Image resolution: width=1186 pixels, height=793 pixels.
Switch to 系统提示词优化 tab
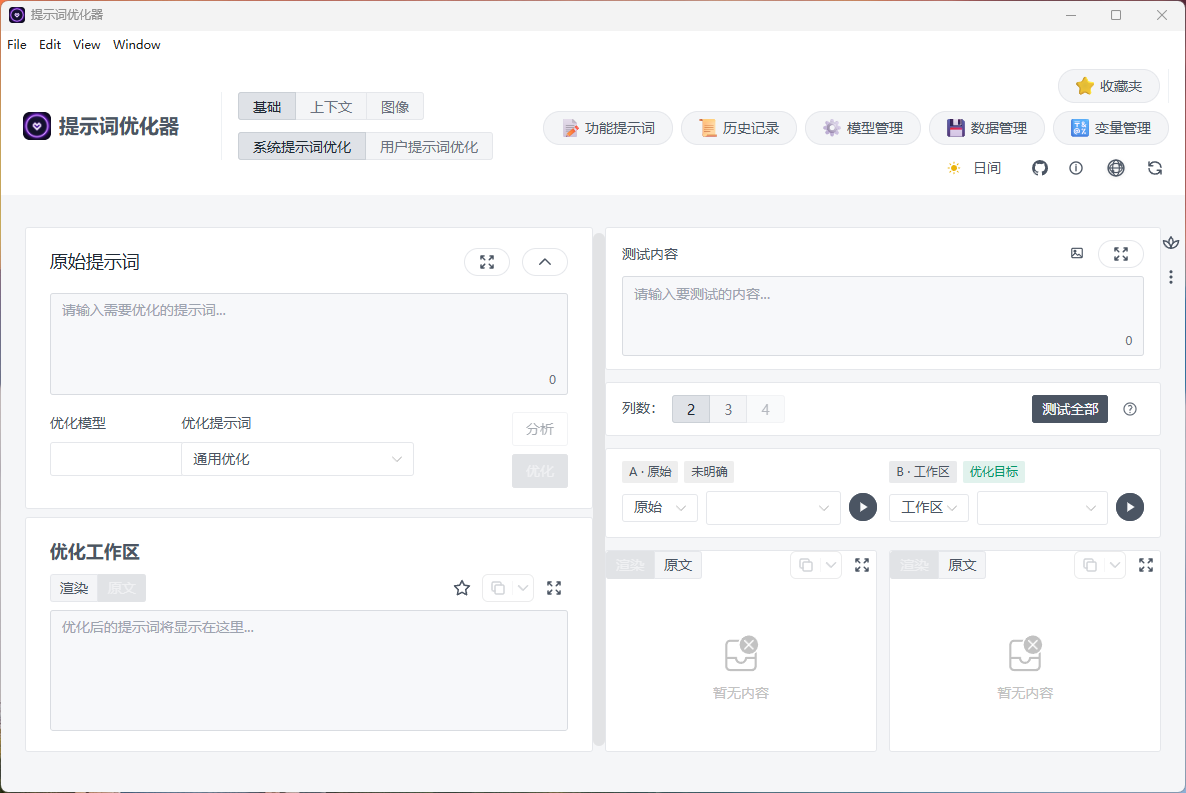tap(302, 147)
